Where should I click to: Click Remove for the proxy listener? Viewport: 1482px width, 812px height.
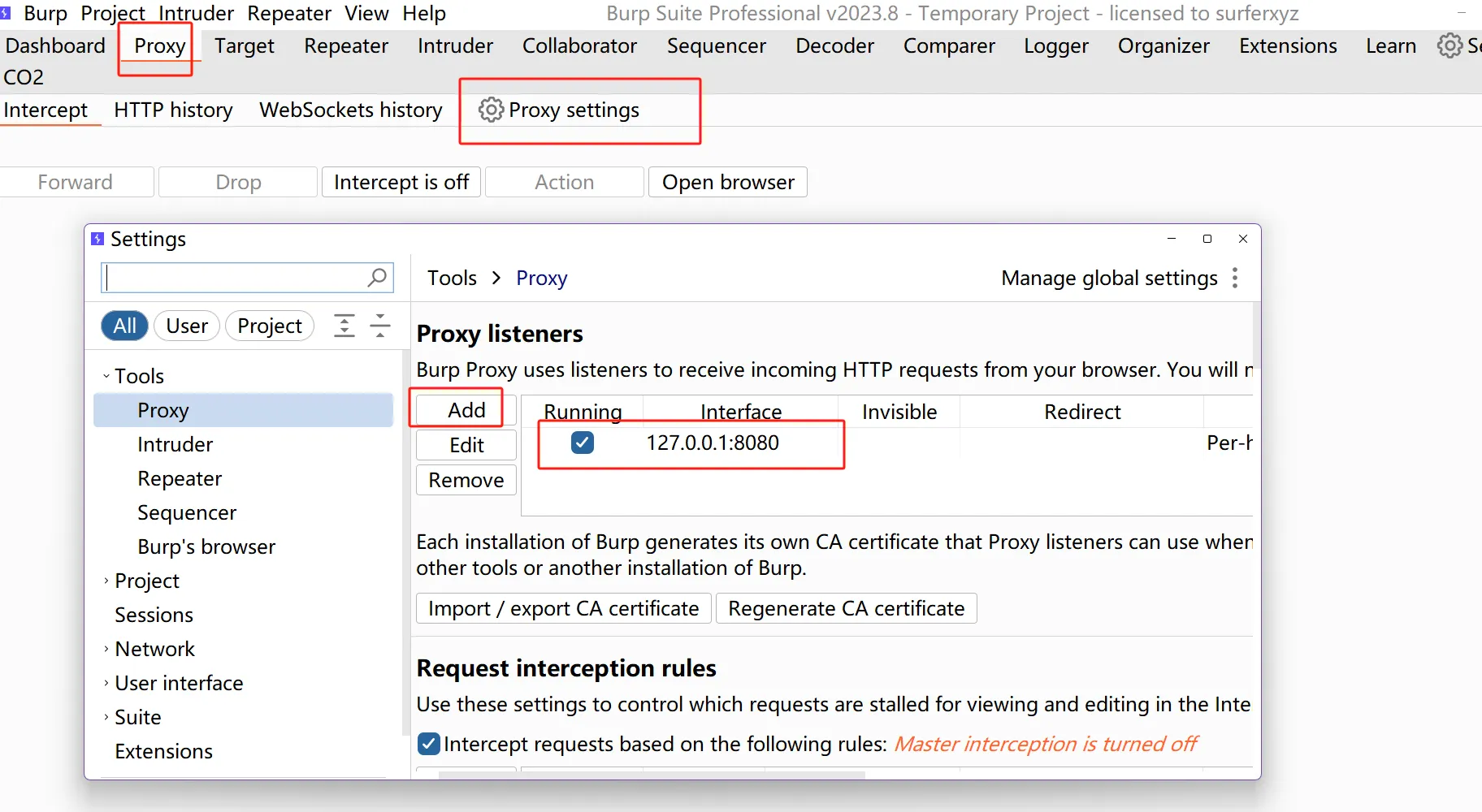[466, 480]
